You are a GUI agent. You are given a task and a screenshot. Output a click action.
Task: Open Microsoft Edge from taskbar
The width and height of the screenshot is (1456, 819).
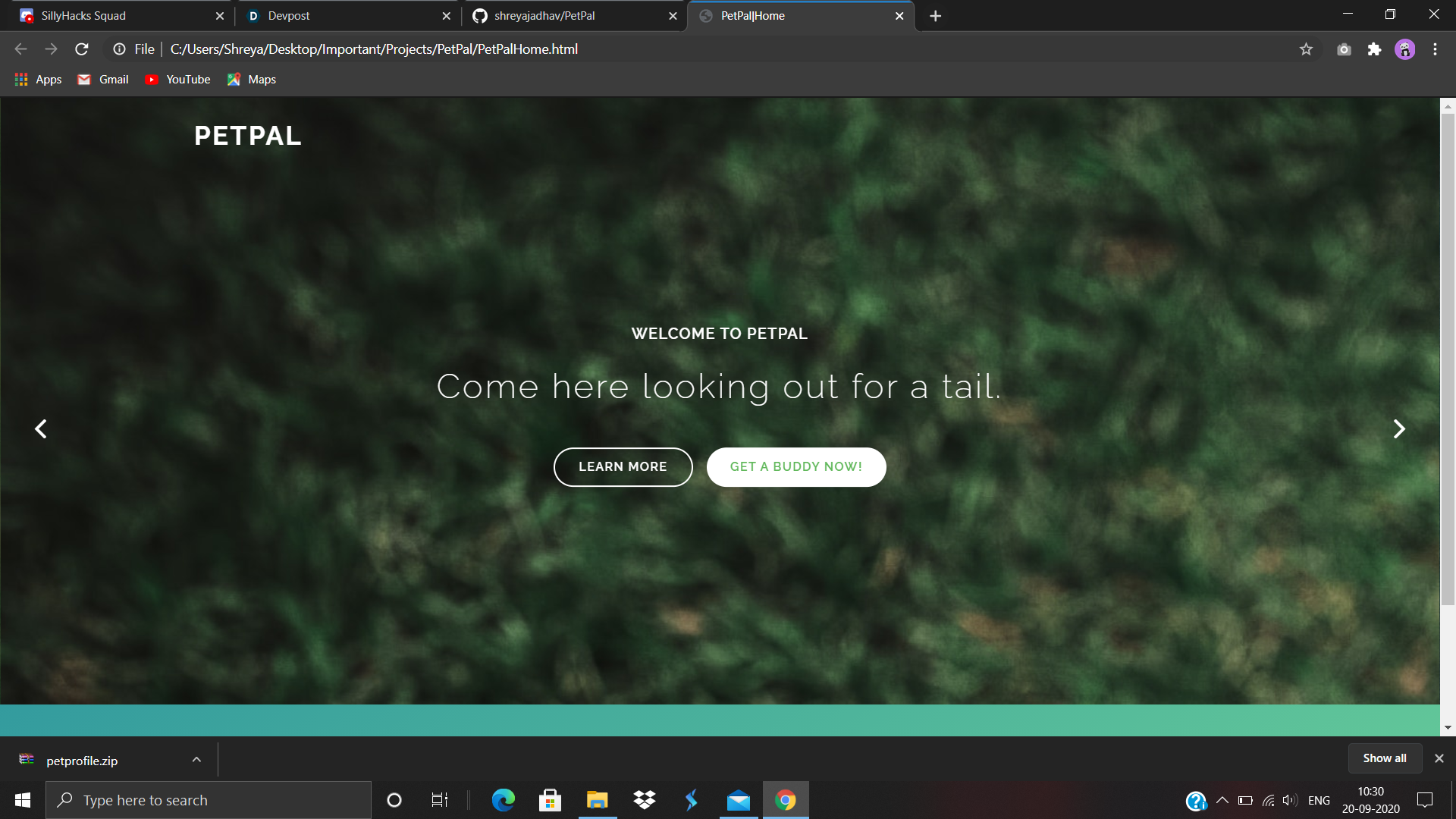[x=503, y=800]
